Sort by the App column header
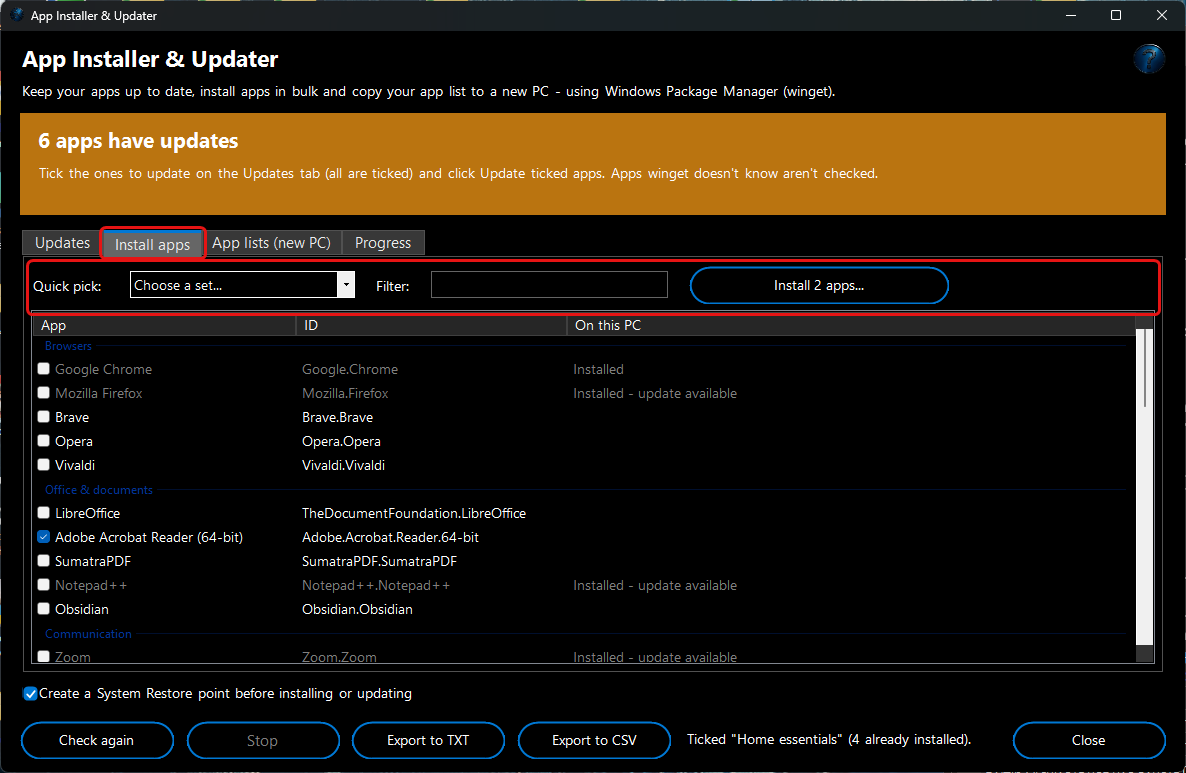Image resolution: width=1186 pixels, height=773 pixels. (x=164, y=325)
